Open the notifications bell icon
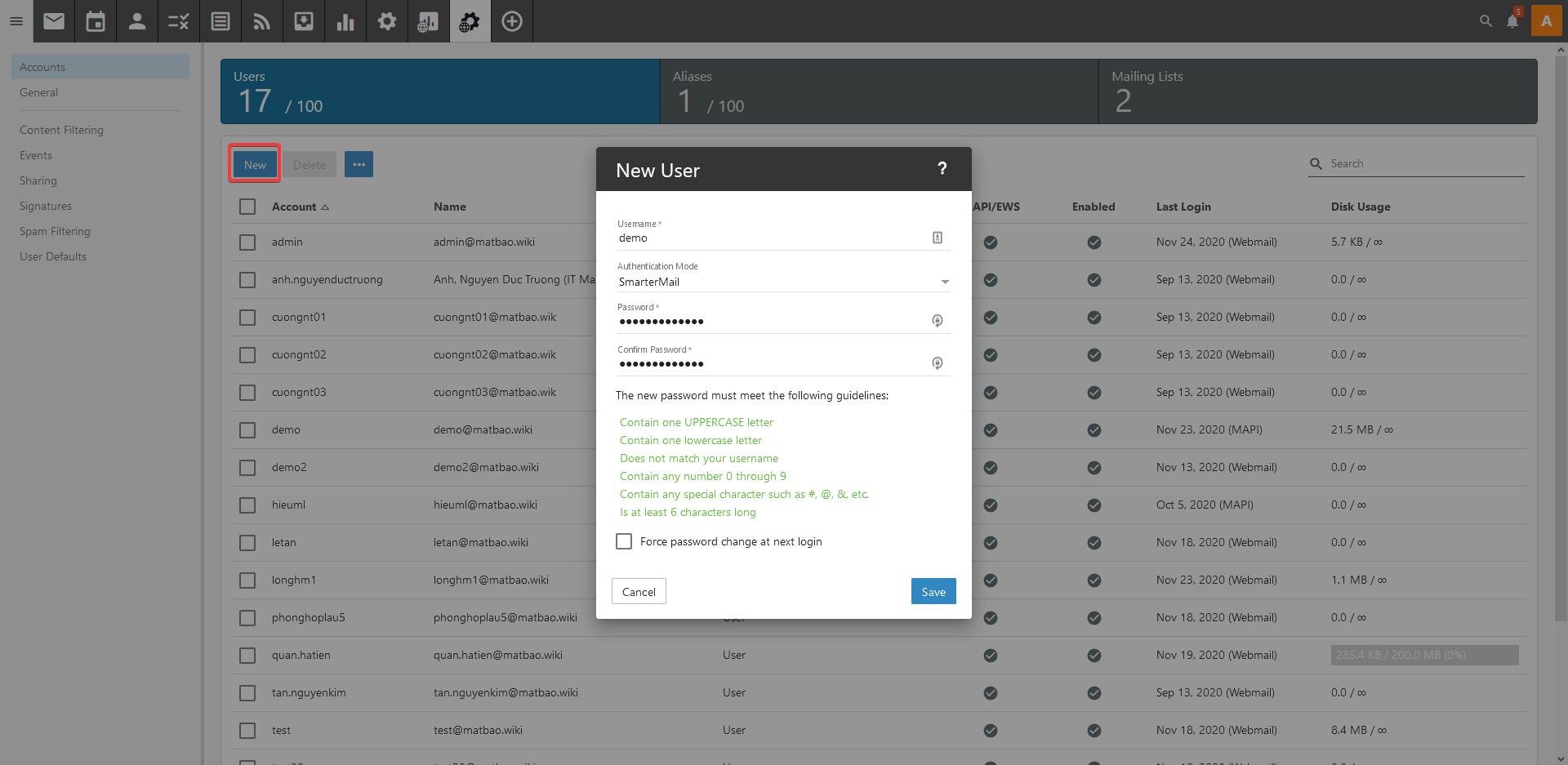 click(1512, 21)
